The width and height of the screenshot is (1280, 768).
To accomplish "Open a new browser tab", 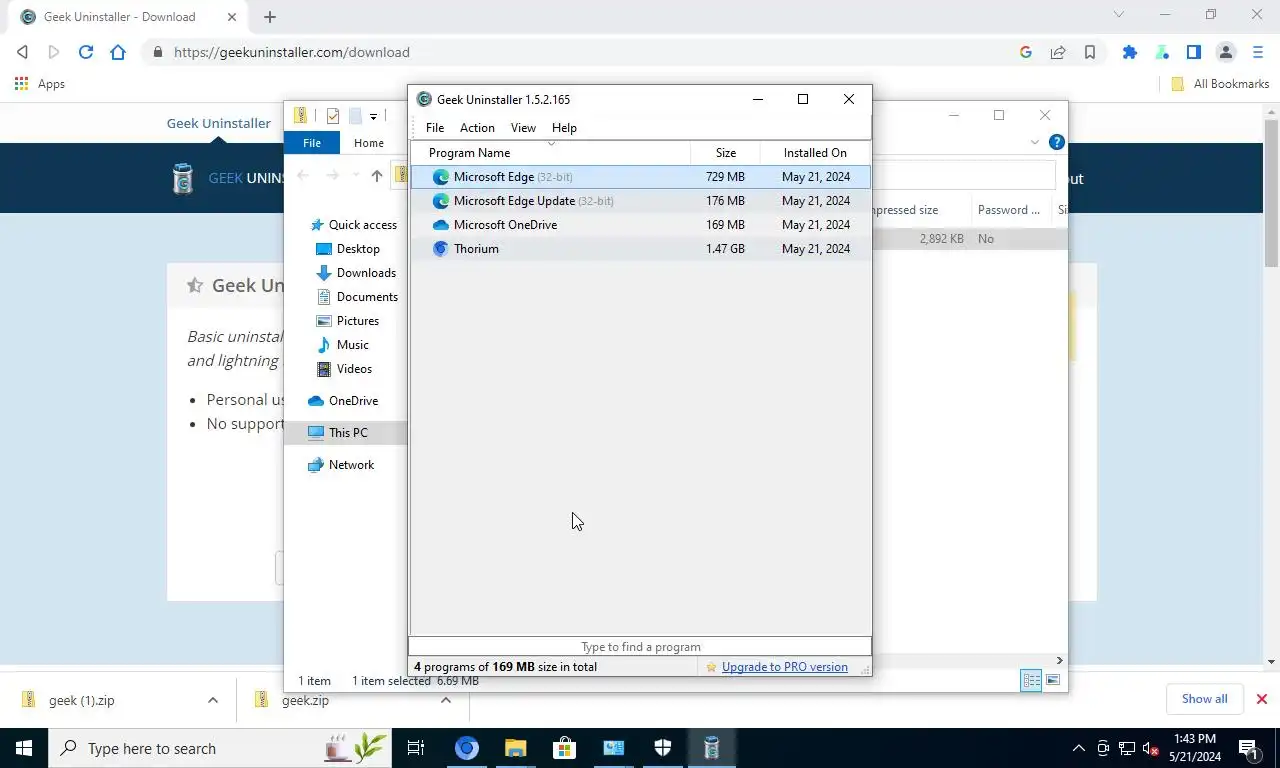I will click(x=270, y=16).
